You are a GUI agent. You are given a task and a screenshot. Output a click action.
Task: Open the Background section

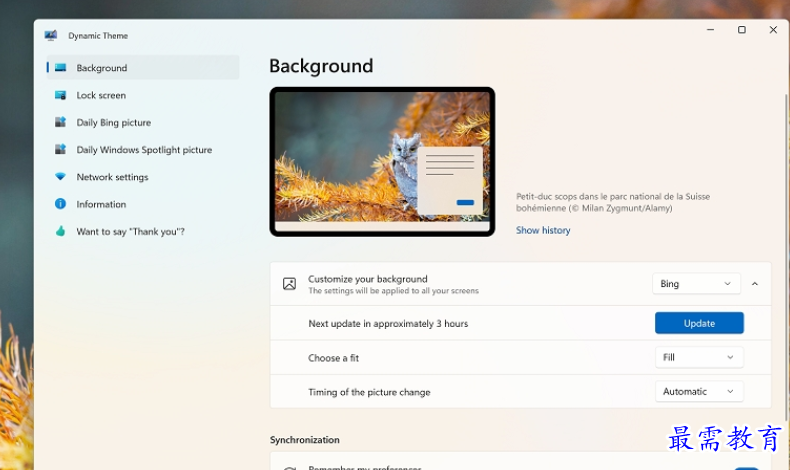(143, 68)
